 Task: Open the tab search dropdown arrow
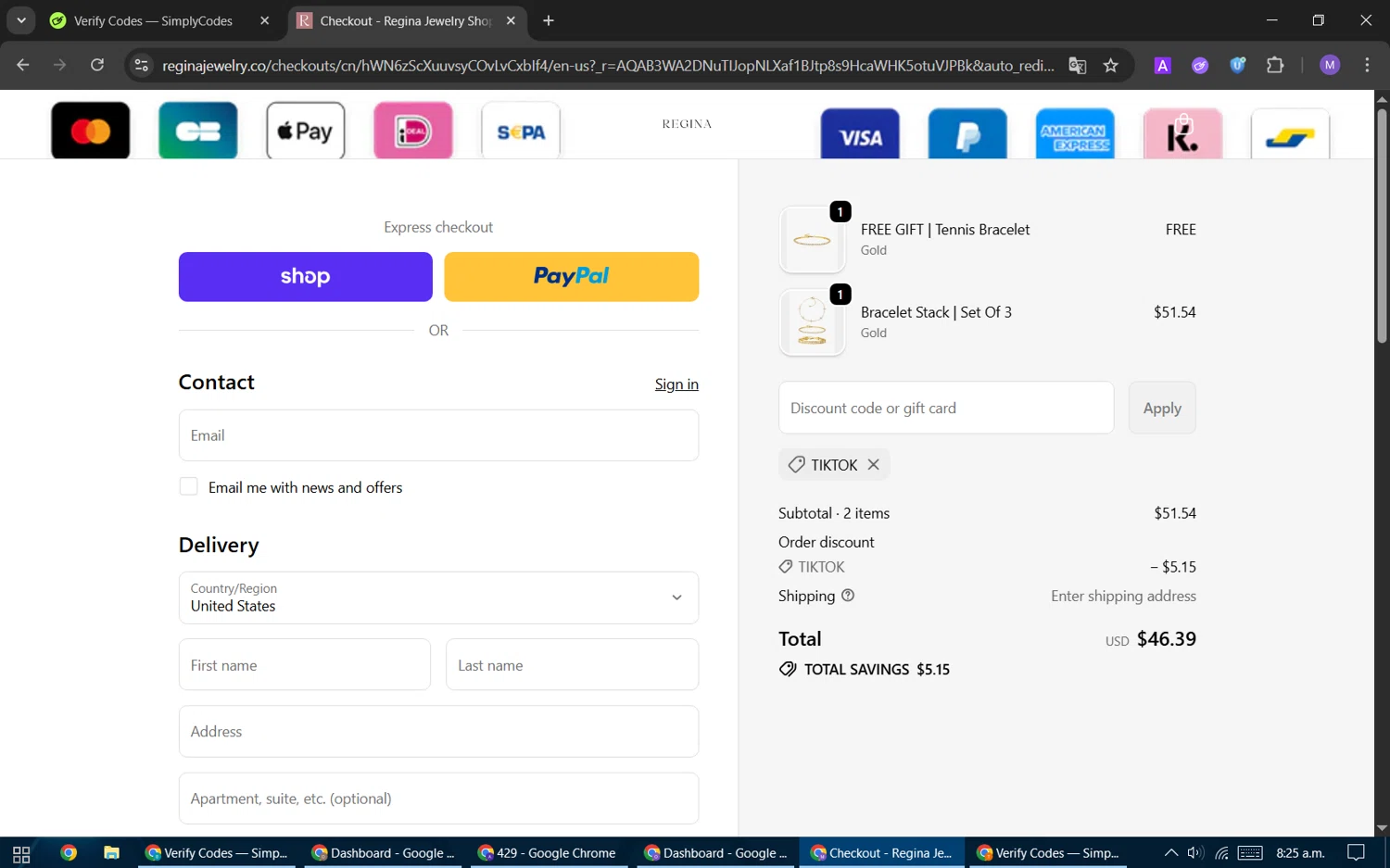coord(20,20)
